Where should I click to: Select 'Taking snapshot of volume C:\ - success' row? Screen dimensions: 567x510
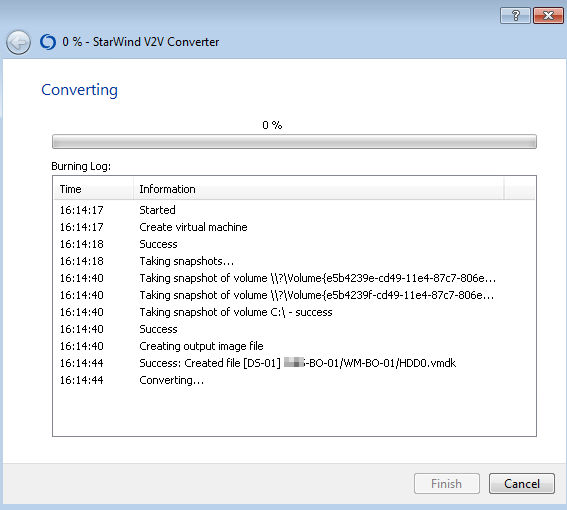pos(294,312)
